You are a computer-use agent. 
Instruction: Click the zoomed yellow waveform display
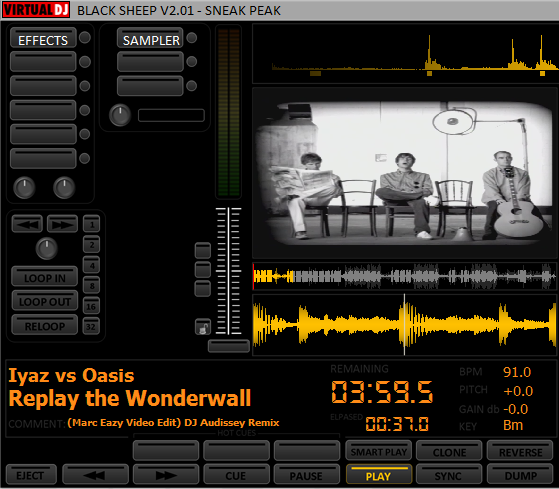pos(405,325)
